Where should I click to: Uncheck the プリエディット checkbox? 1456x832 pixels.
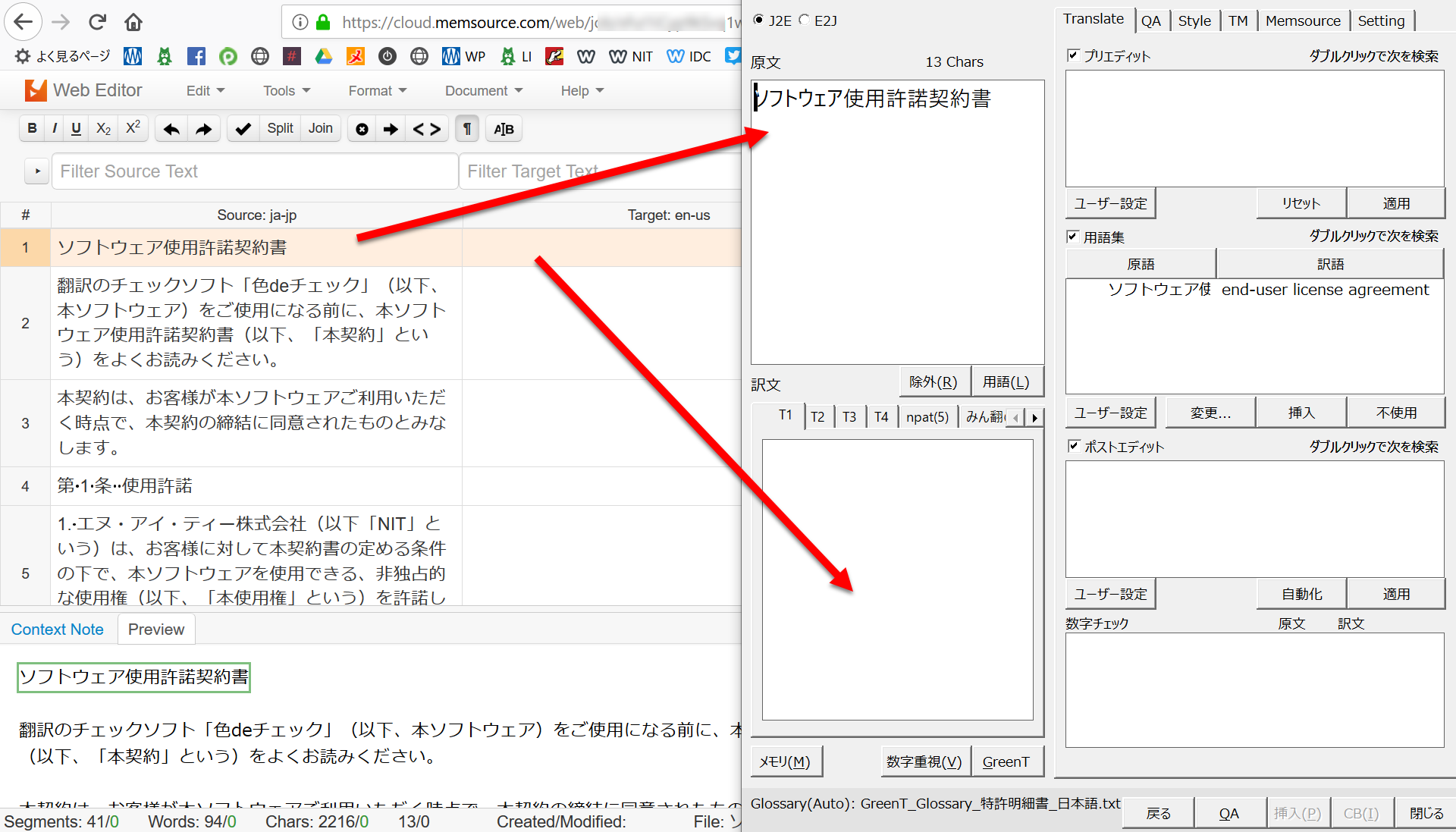1073,55
